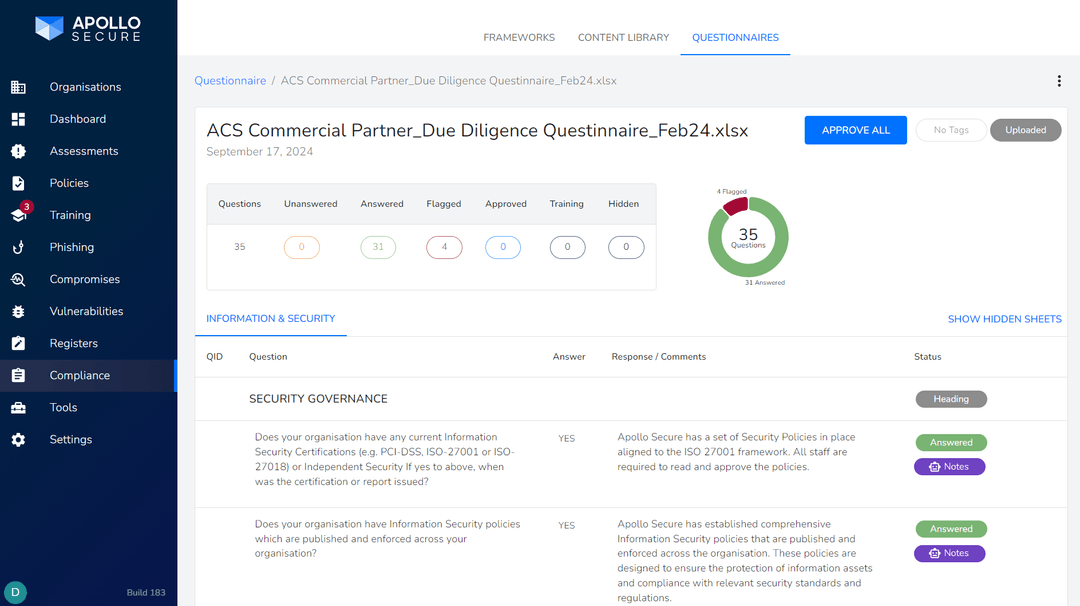The height and width of the screenshot is (606, 1080).
Task: Click Show Hidden Sheets link
Action: [1004, 319]
